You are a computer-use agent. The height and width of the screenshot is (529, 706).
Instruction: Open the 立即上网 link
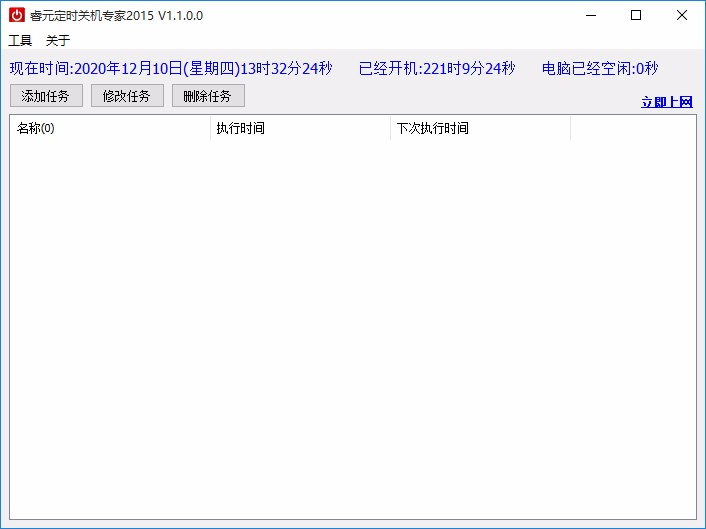pos(667,102)
